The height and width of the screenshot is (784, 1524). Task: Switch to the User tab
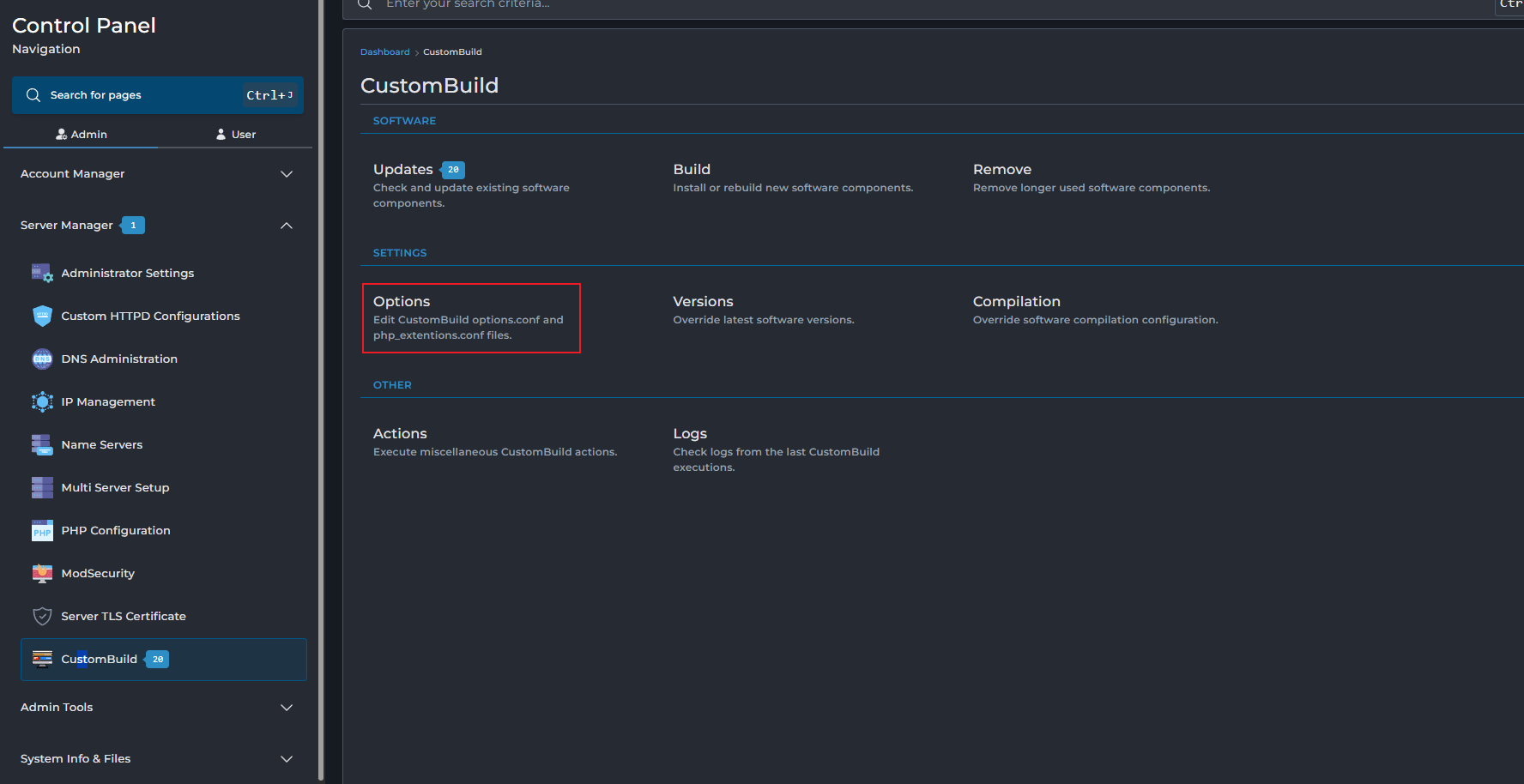pos(235,134)
